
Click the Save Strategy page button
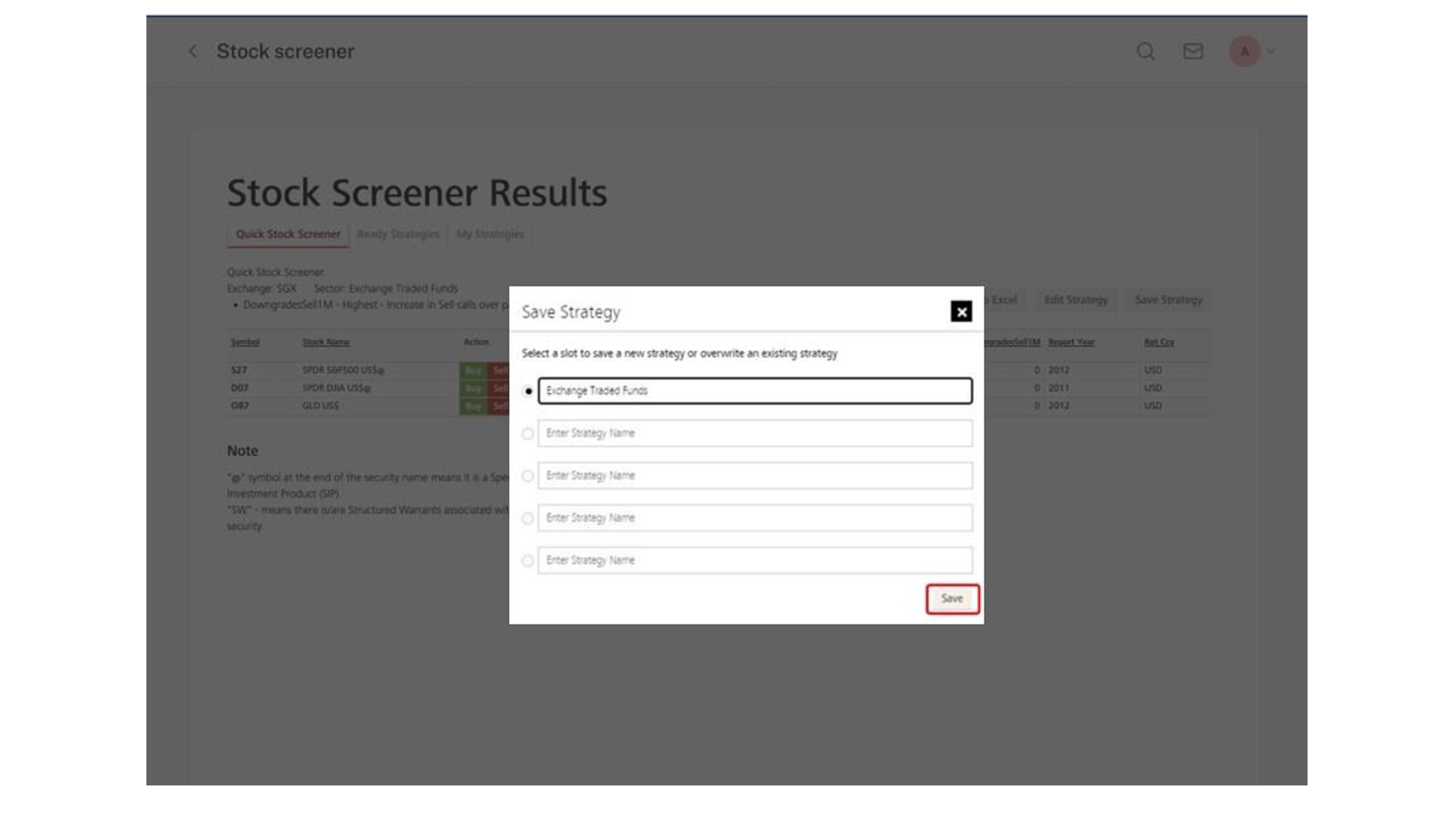1168,300
